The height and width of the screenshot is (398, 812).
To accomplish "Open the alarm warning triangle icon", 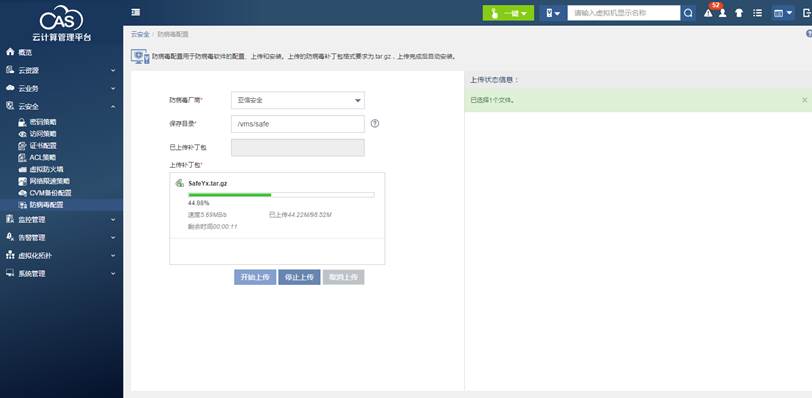I will pos(708,13).
